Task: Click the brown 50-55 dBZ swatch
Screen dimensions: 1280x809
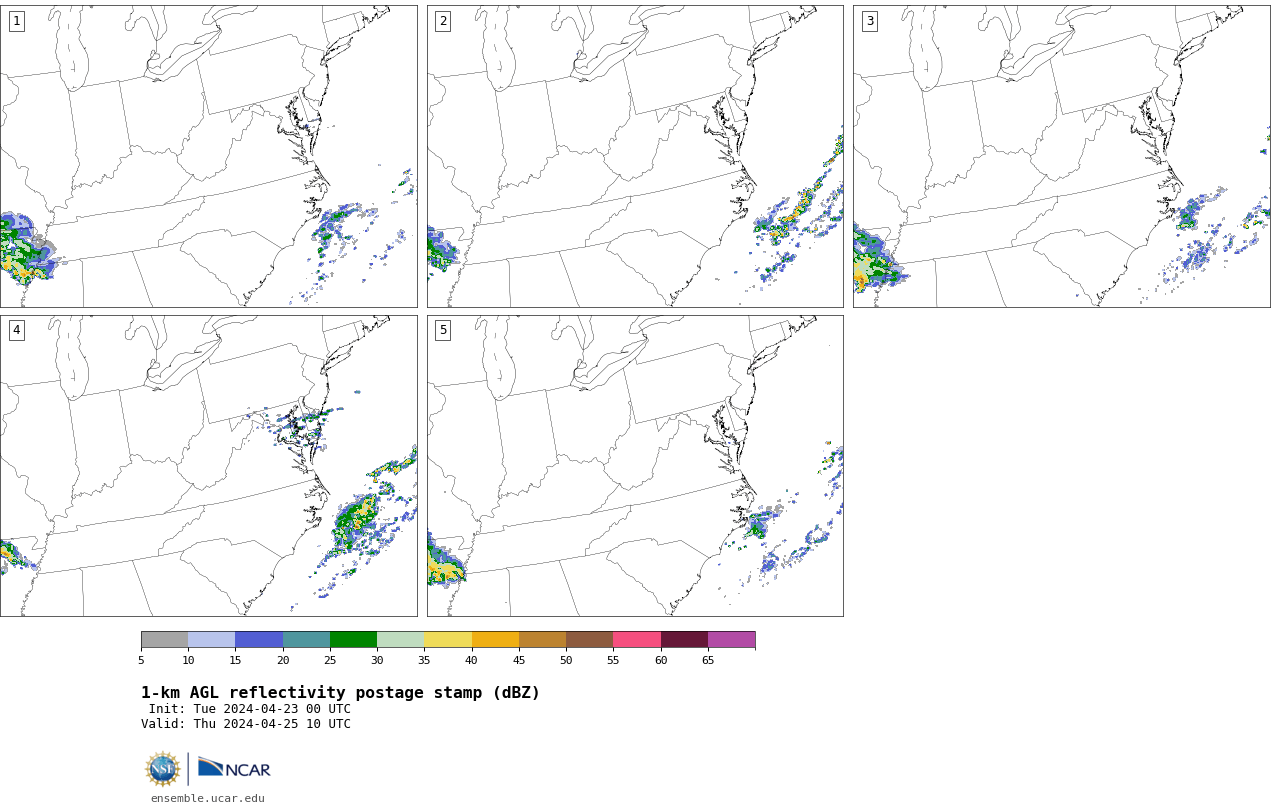Action: tap(589, 640)
